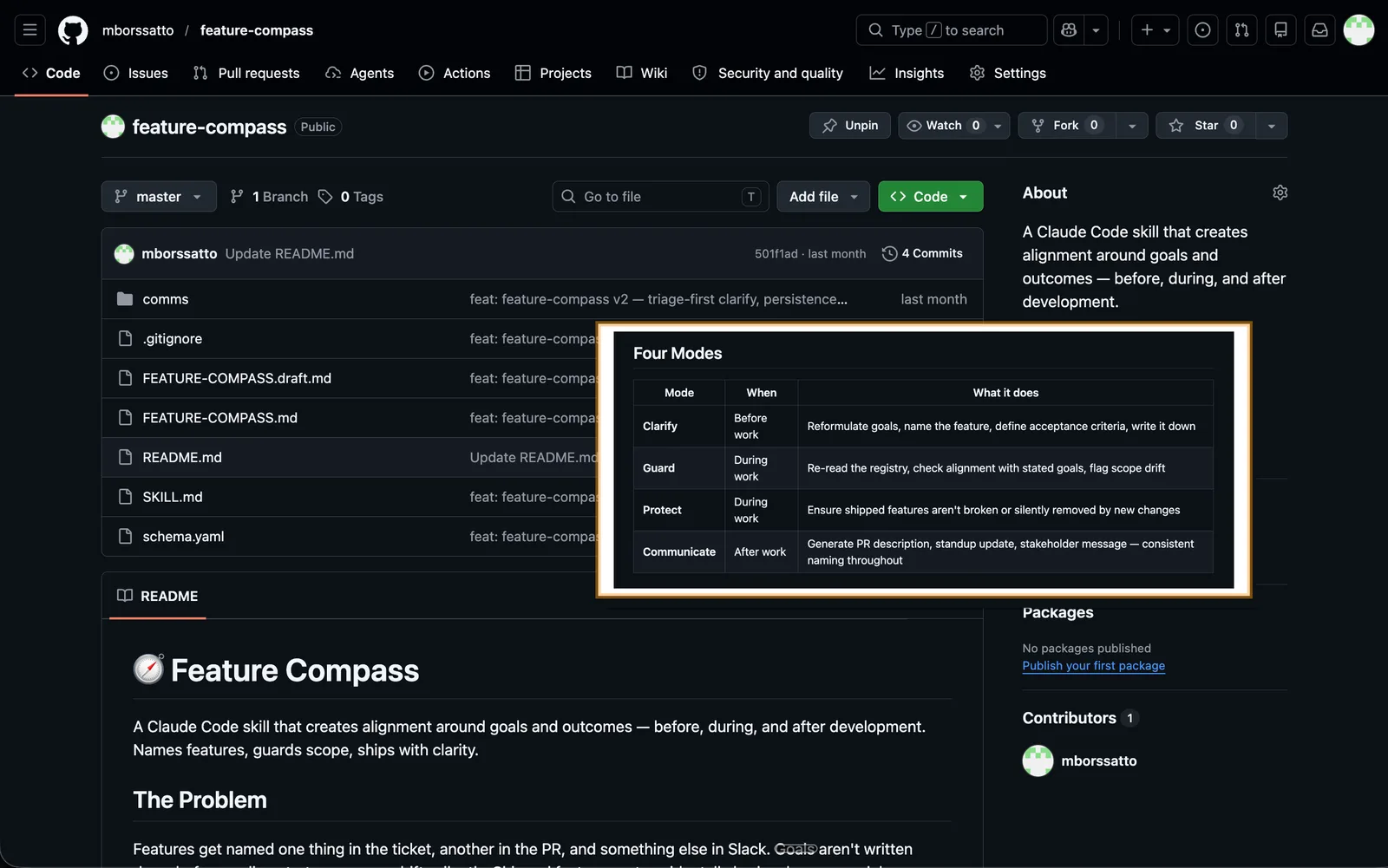Image resolution: width=1388 pixels, height=868 pixels.
Task: Fork this repository
Action: [x=1067, y=126]
